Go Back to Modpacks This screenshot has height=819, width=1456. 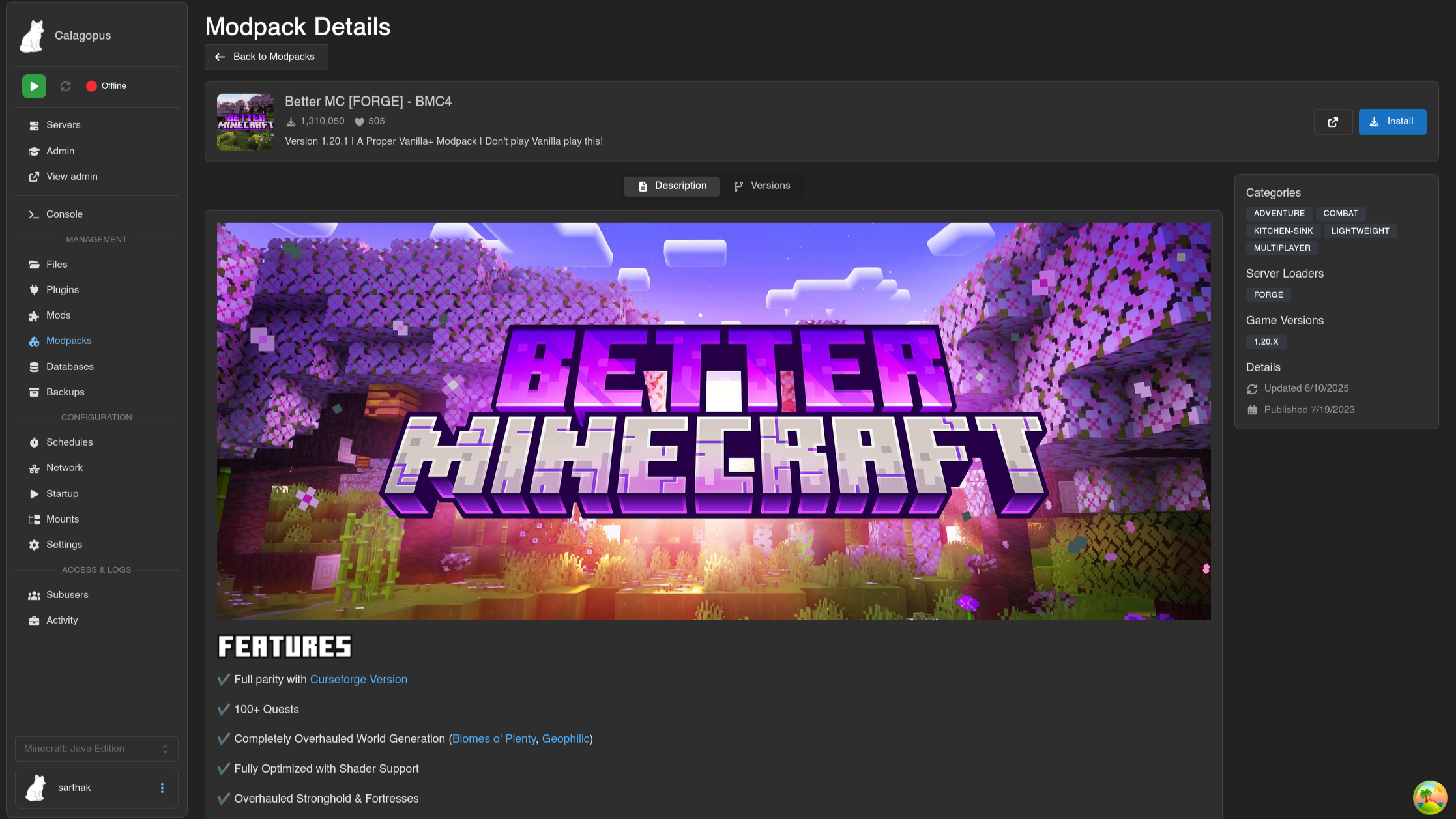tap(266, 57)
